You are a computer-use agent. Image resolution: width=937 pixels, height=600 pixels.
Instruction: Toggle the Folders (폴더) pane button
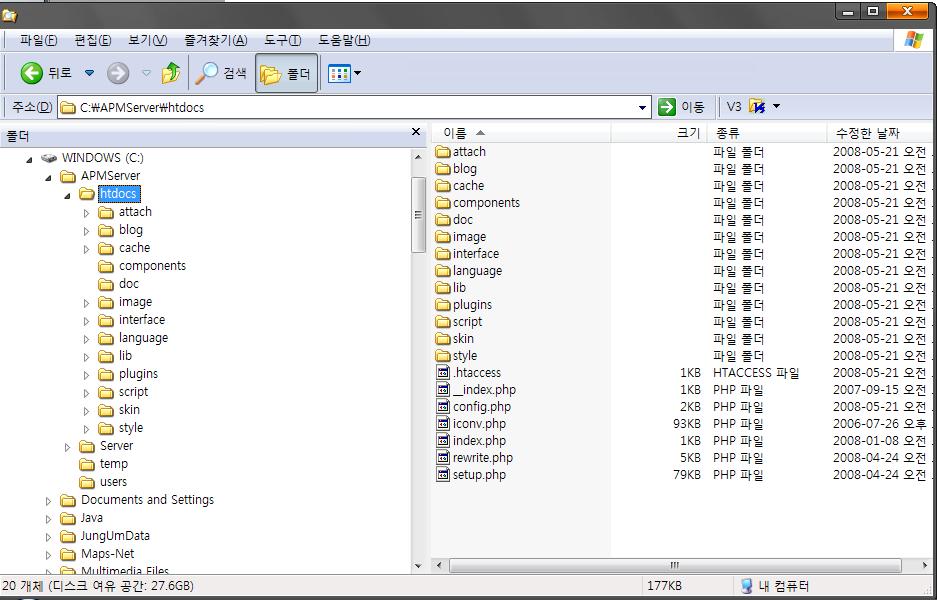[286, 74]
